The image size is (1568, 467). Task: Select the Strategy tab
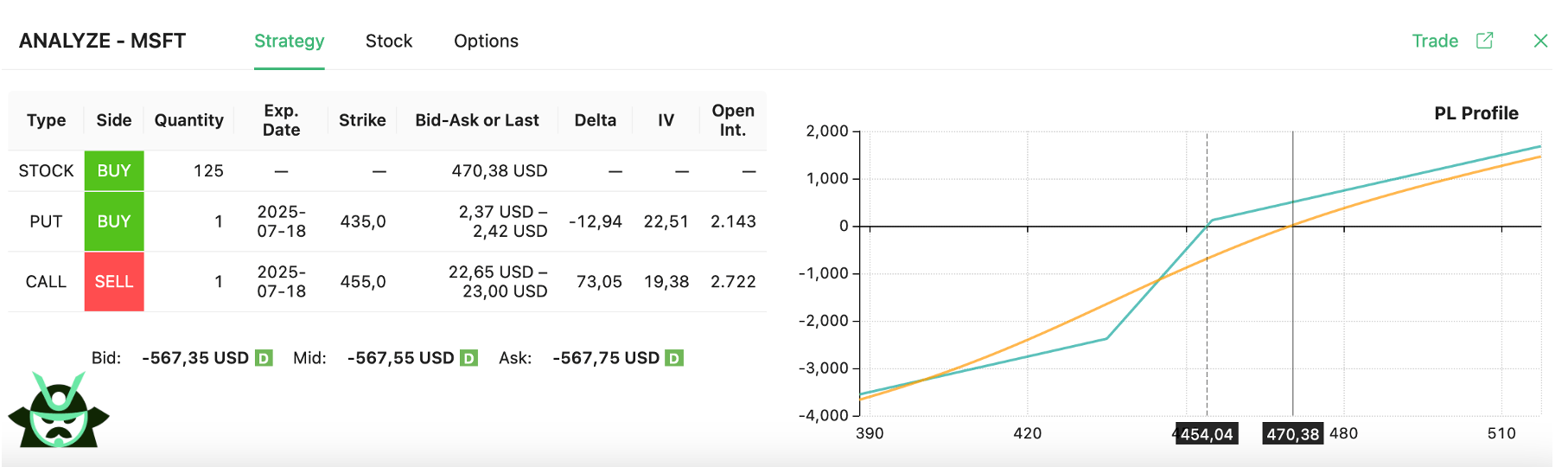(289, 41)
